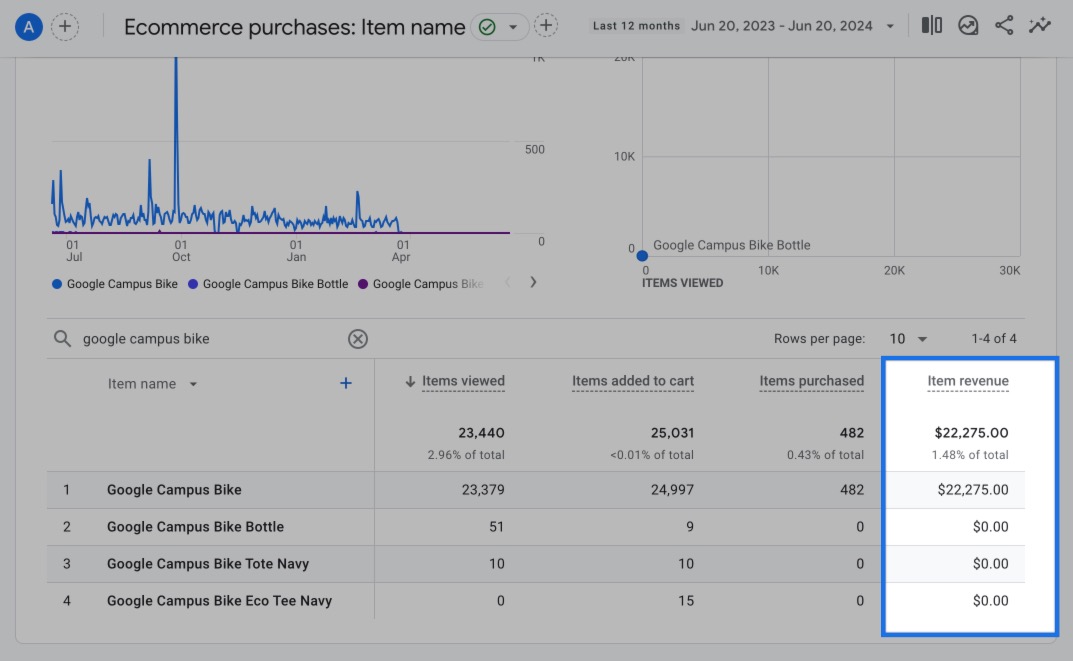Click the ITEMS VIEWED axis label
The image size is (1073, 661).
pos(682,283)
